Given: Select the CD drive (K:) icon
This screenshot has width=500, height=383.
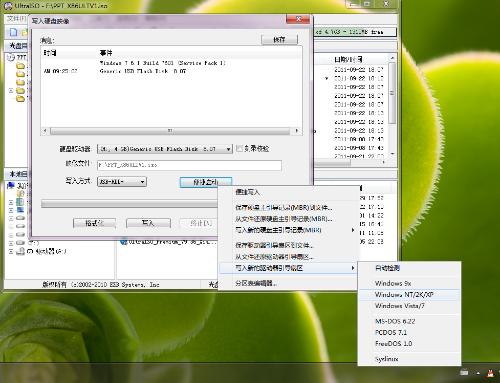Looking at the screenshot, I should [21, 251].
